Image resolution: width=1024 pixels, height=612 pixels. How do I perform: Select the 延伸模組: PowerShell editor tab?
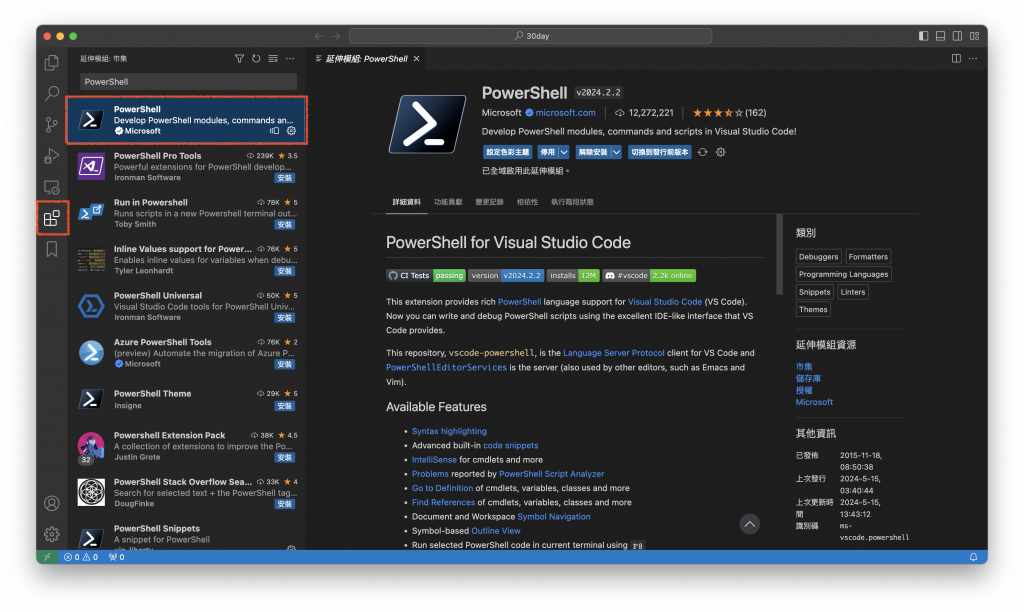point(366,59)
